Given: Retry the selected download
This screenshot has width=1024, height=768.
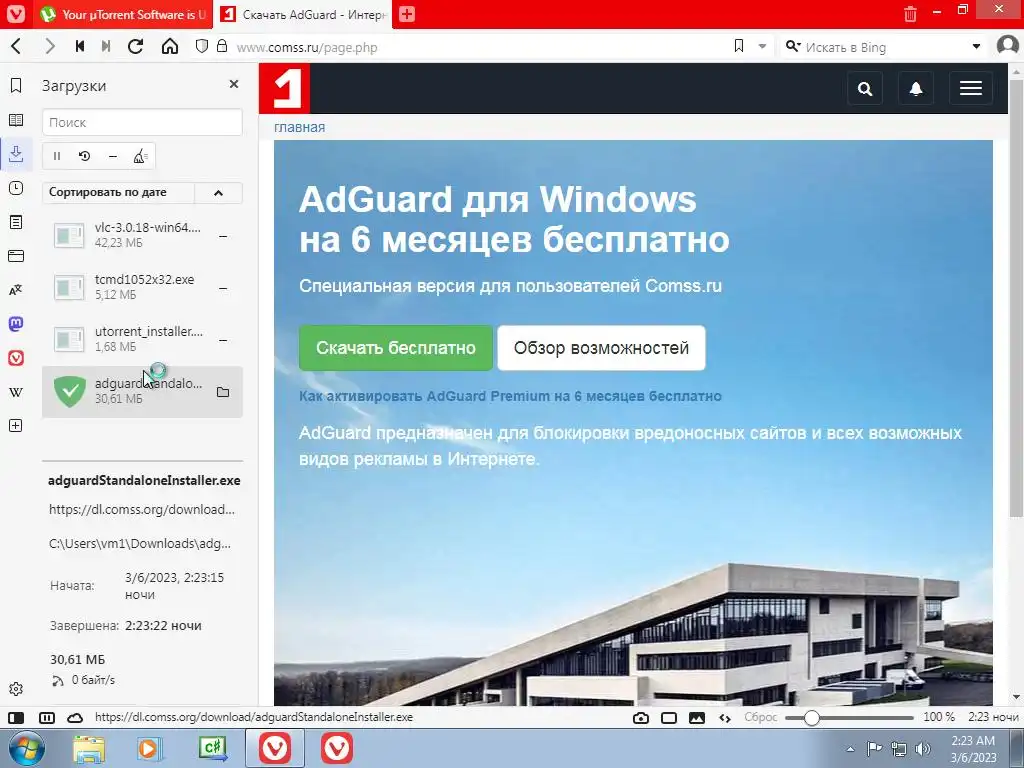Looking at the screenshot, I should pyautogui.click(x=84, y=156).
